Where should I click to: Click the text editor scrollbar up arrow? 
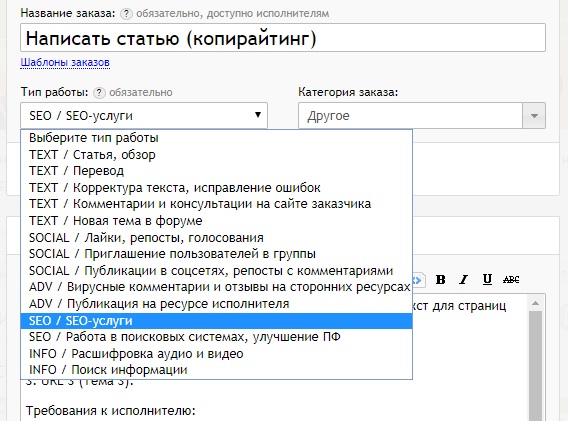point(535,303)
